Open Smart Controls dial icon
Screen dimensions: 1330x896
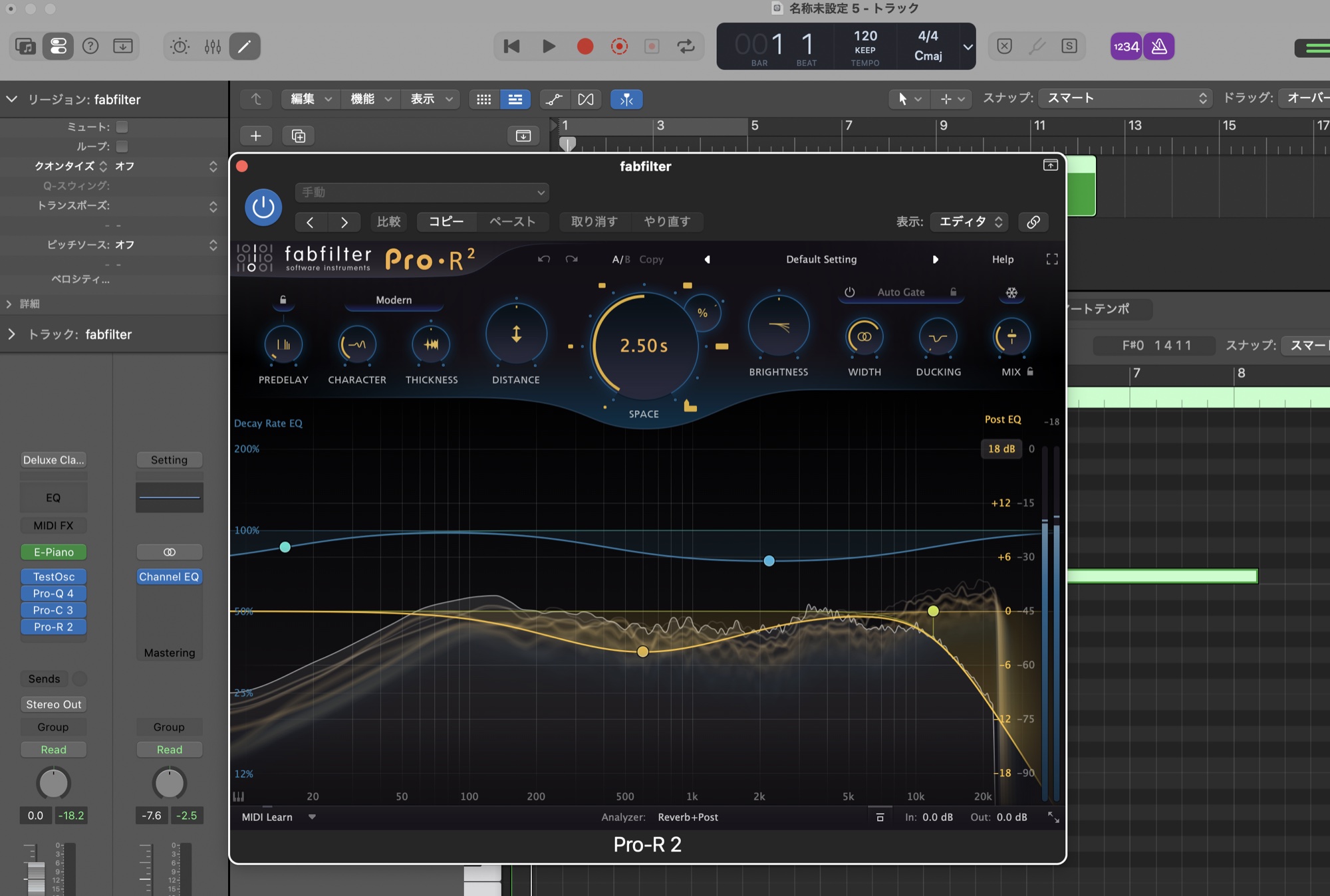tap(180, 46)
